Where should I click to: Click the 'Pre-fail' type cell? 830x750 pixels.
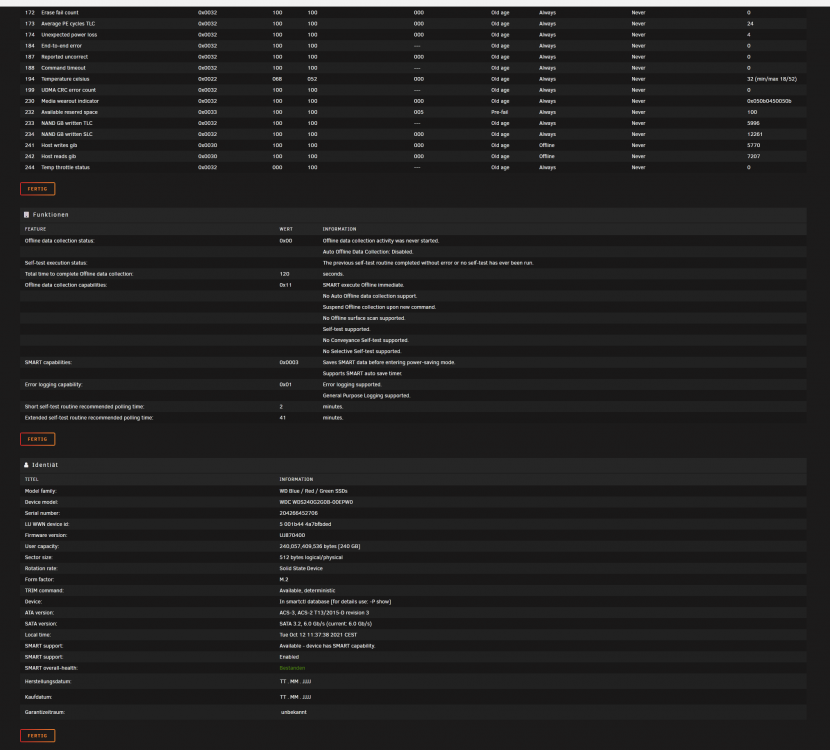[499, 113]
